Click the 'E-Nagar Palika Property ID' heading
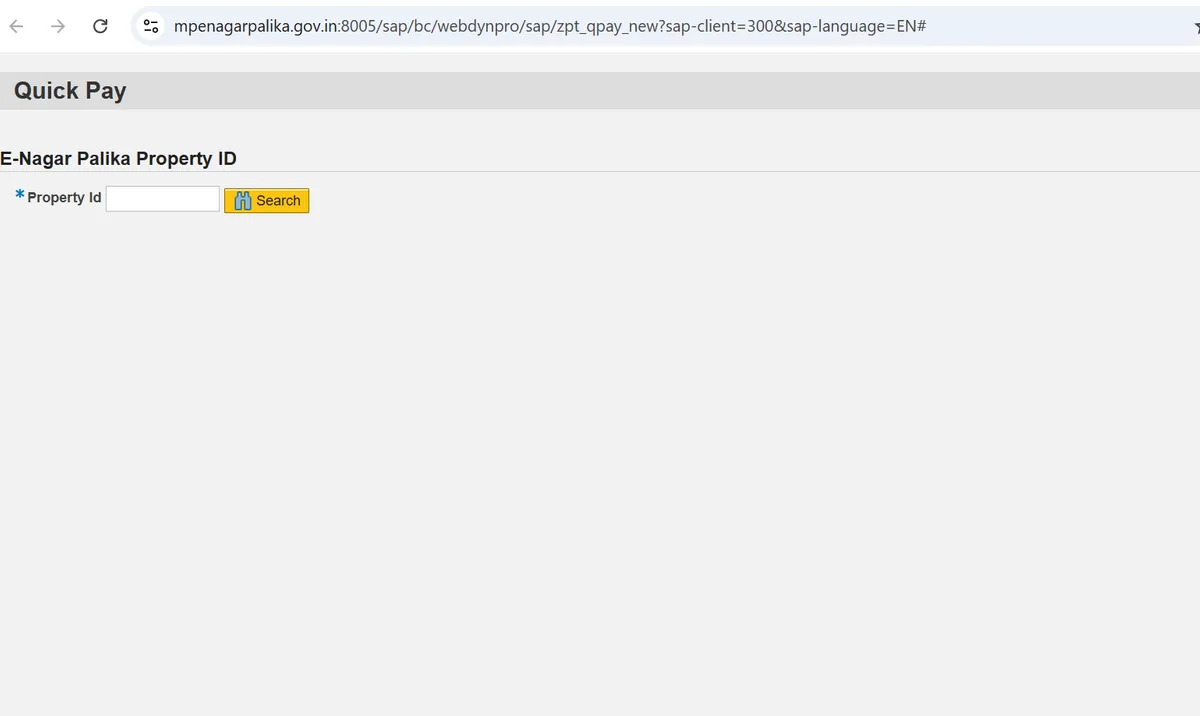Viewport: 1200px width, 716px height. coord(118,159)
